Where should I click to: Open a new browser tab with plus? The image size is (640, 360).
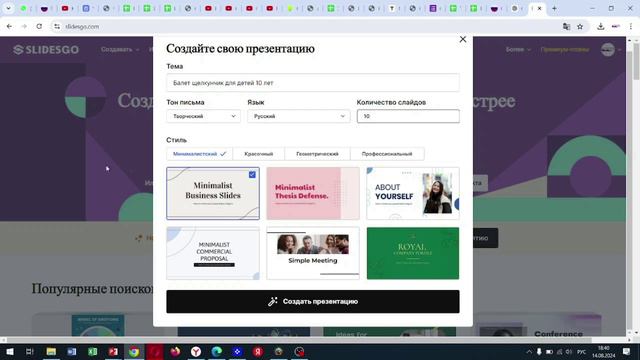tap(554, 8)
